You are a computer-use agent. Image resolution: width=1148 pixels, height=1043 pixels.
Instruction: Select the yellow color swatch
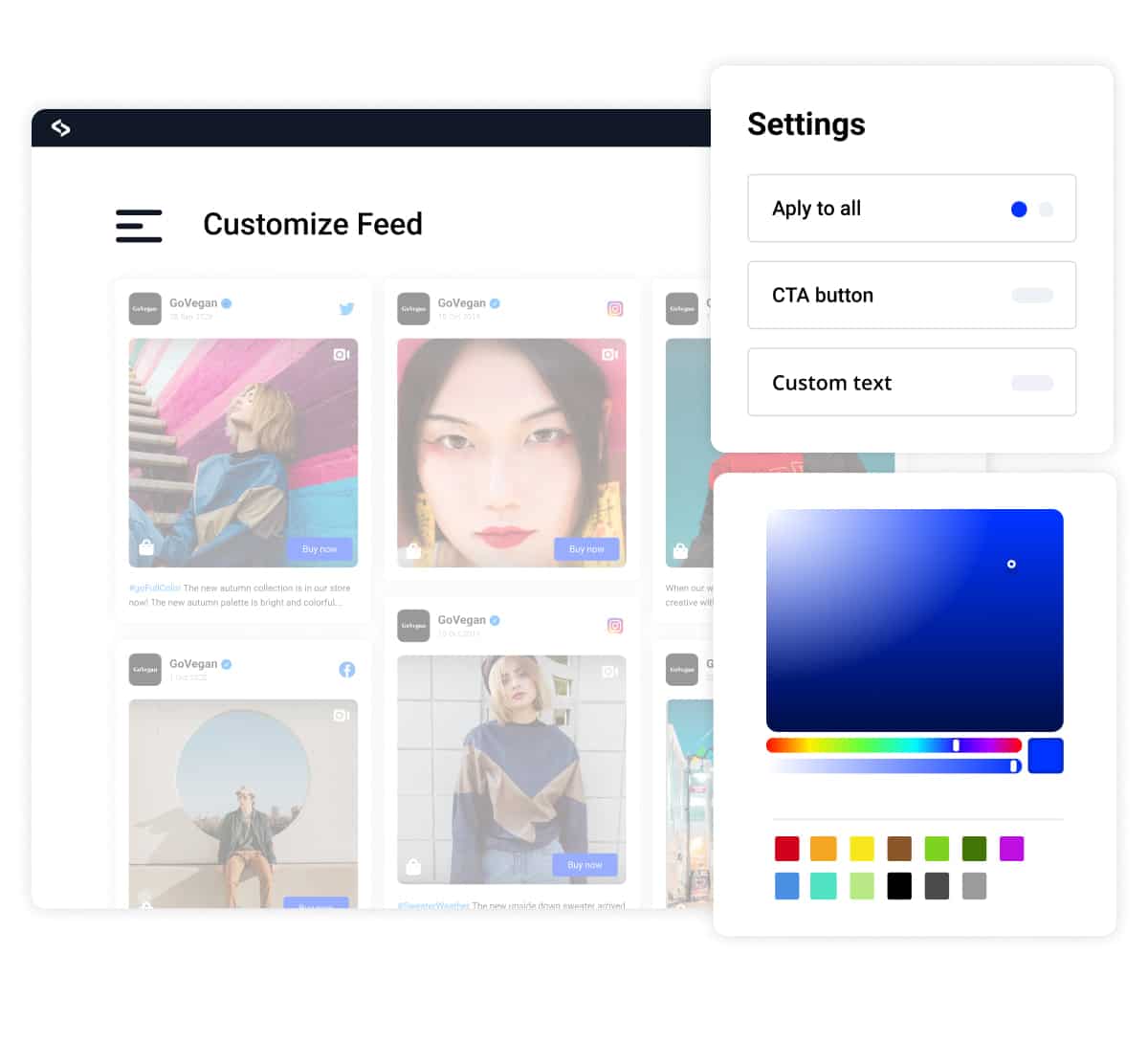(862, 849)
